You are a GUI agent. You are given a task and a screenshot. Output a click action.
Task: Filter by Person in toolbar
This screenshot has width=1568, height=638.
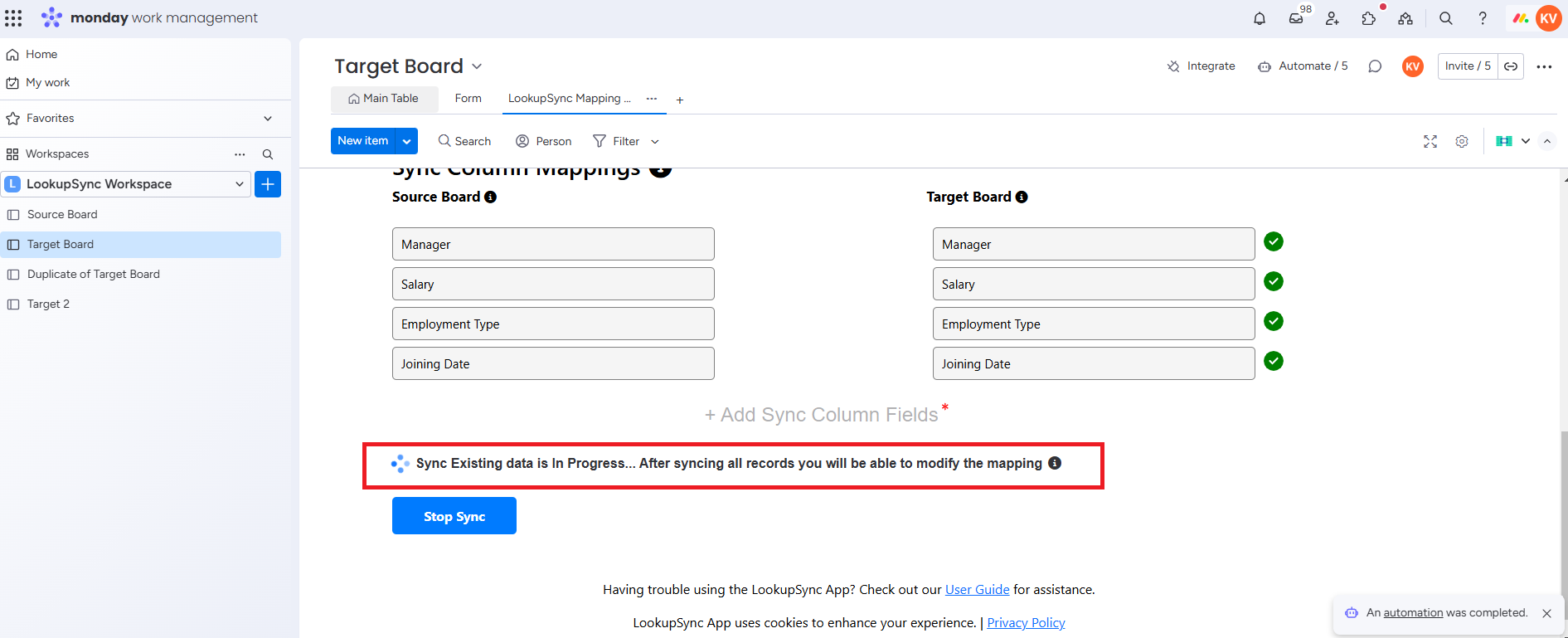pos(544,142)
